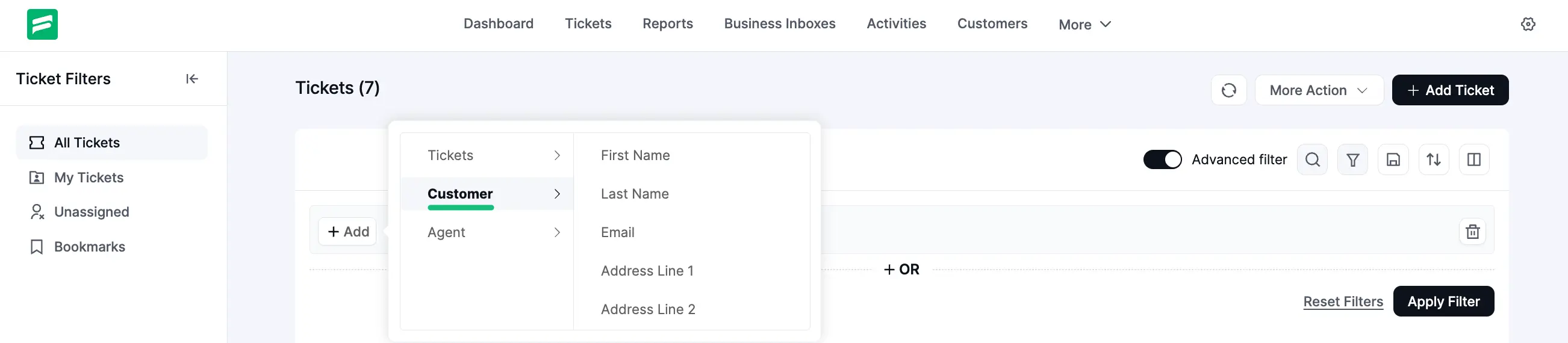
Task: Open the More Action dropdown
Action: pos(1319,90)
